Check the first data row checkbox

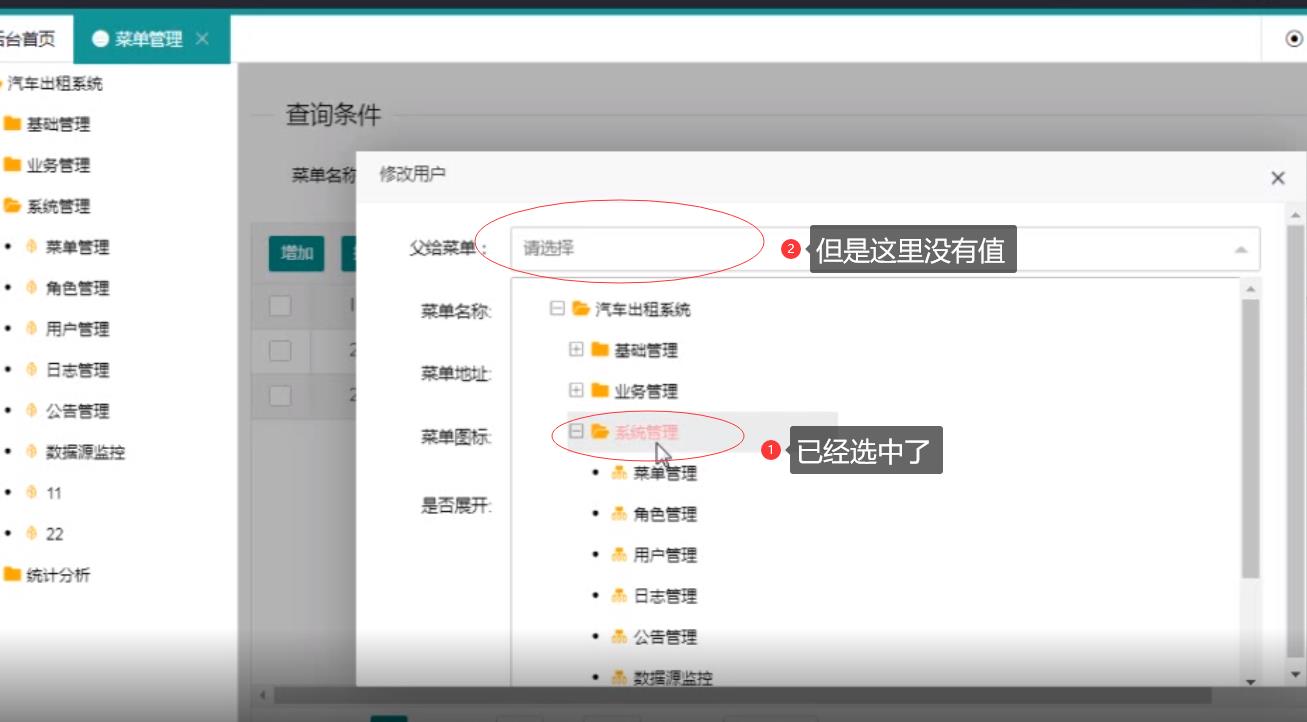[280, 350]
